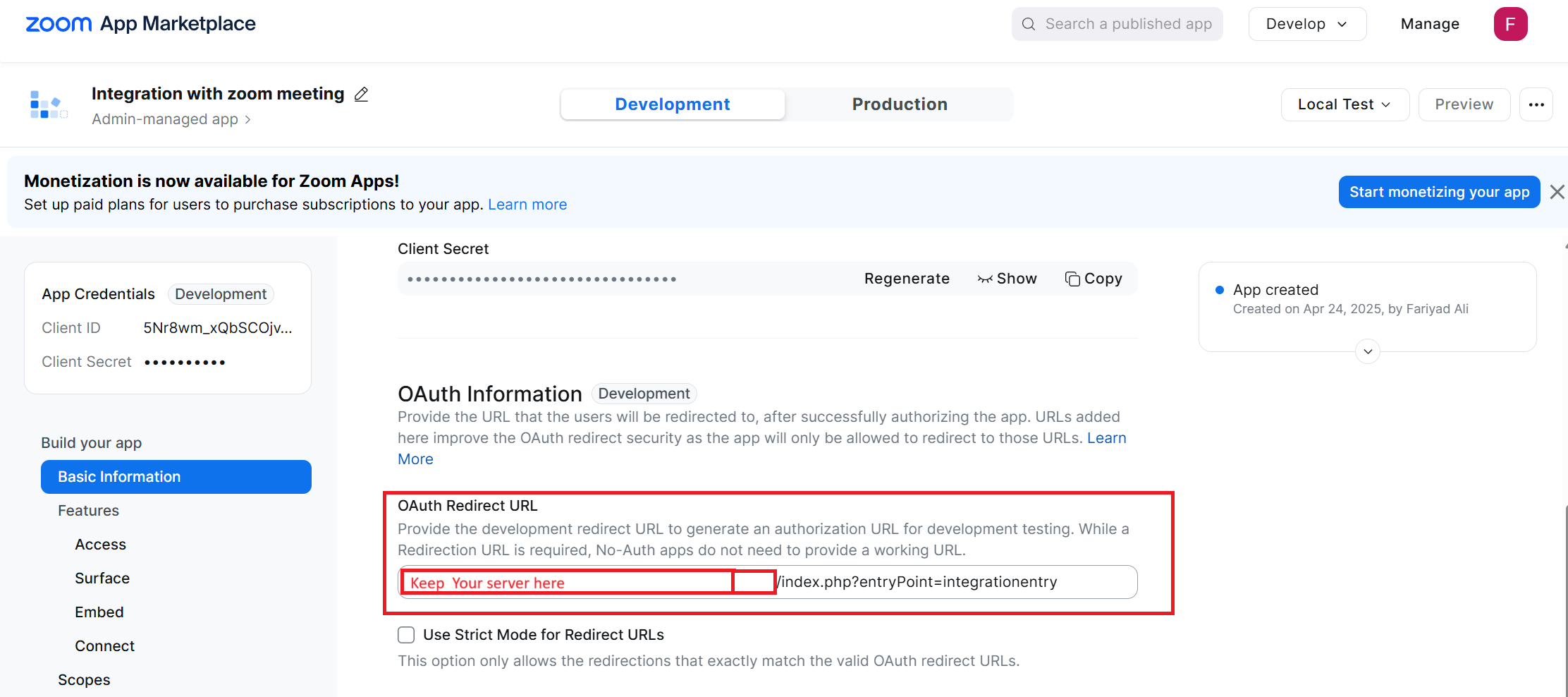
Task: Open the three-dots more options menu
Action: coord(1536,104)
